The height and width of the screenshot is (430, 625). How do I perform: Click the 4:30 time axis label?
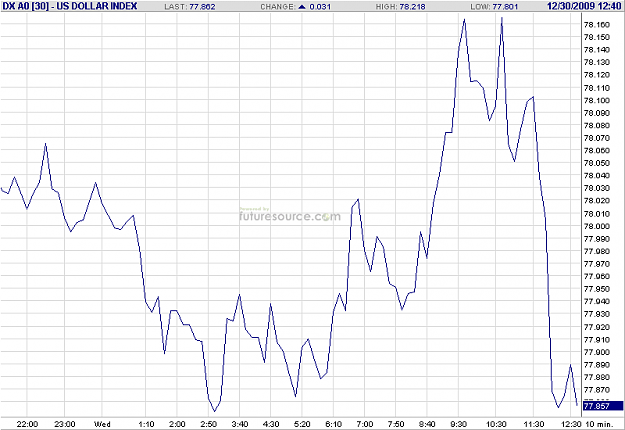click(271, 424)
